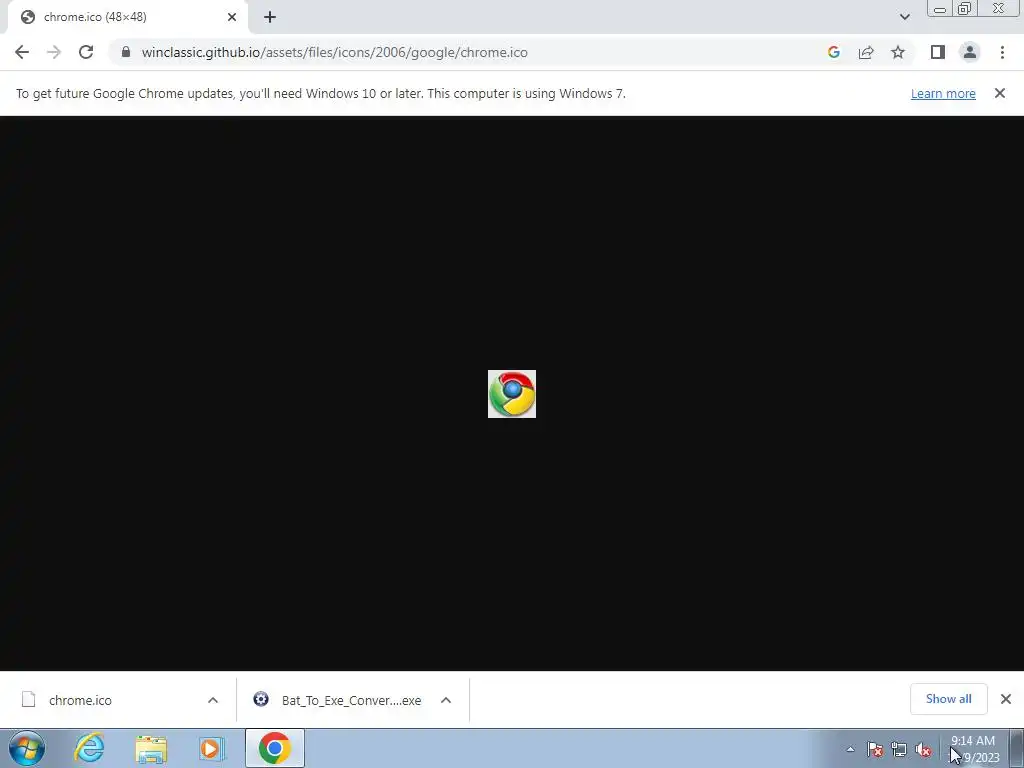Open the Action Center flag icon
This screenshot has height=768, width=1024.
(875, 749)
